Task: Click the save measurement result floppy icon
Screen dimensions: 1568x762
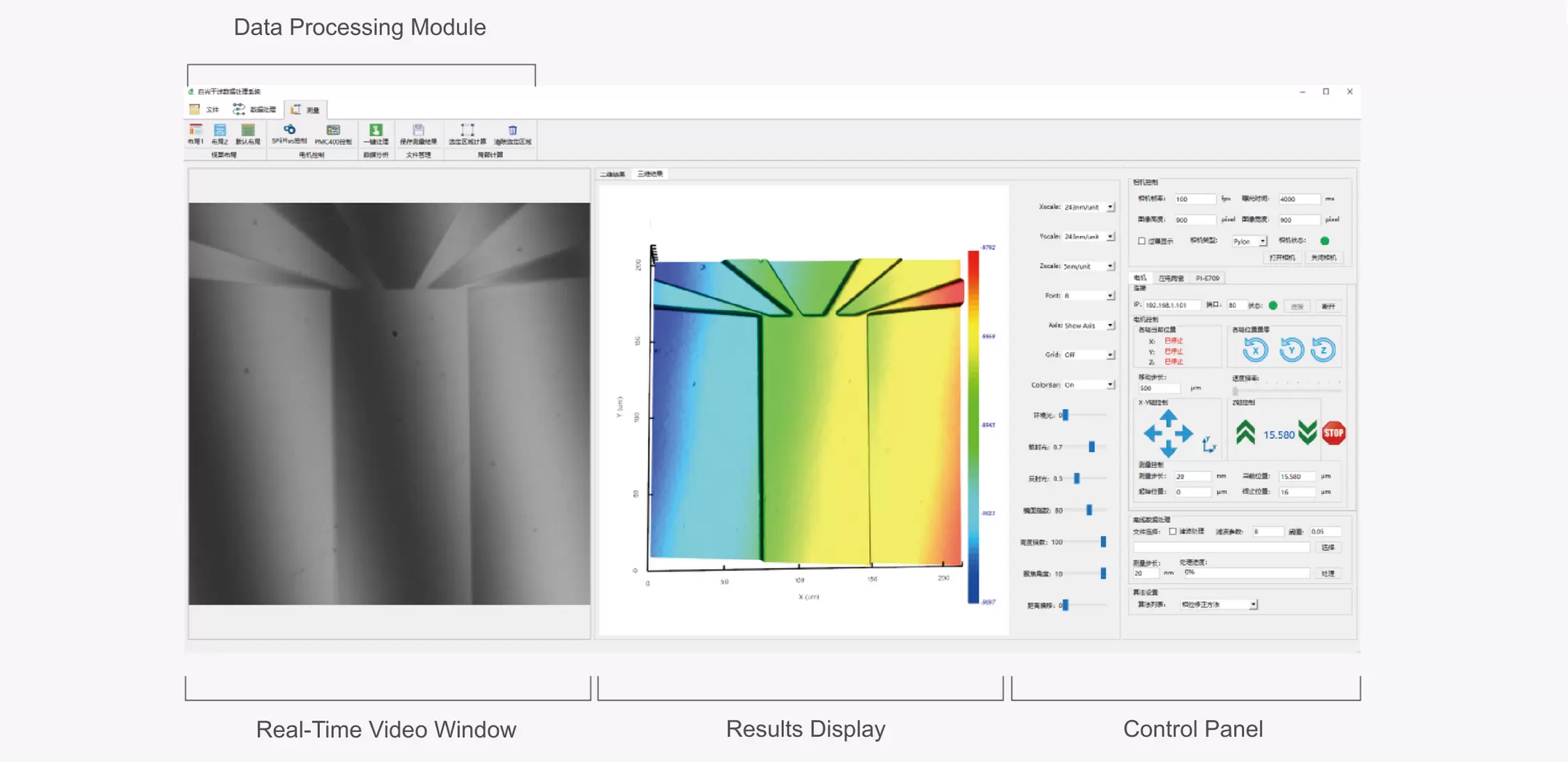Action: click(x=418, y=131)
